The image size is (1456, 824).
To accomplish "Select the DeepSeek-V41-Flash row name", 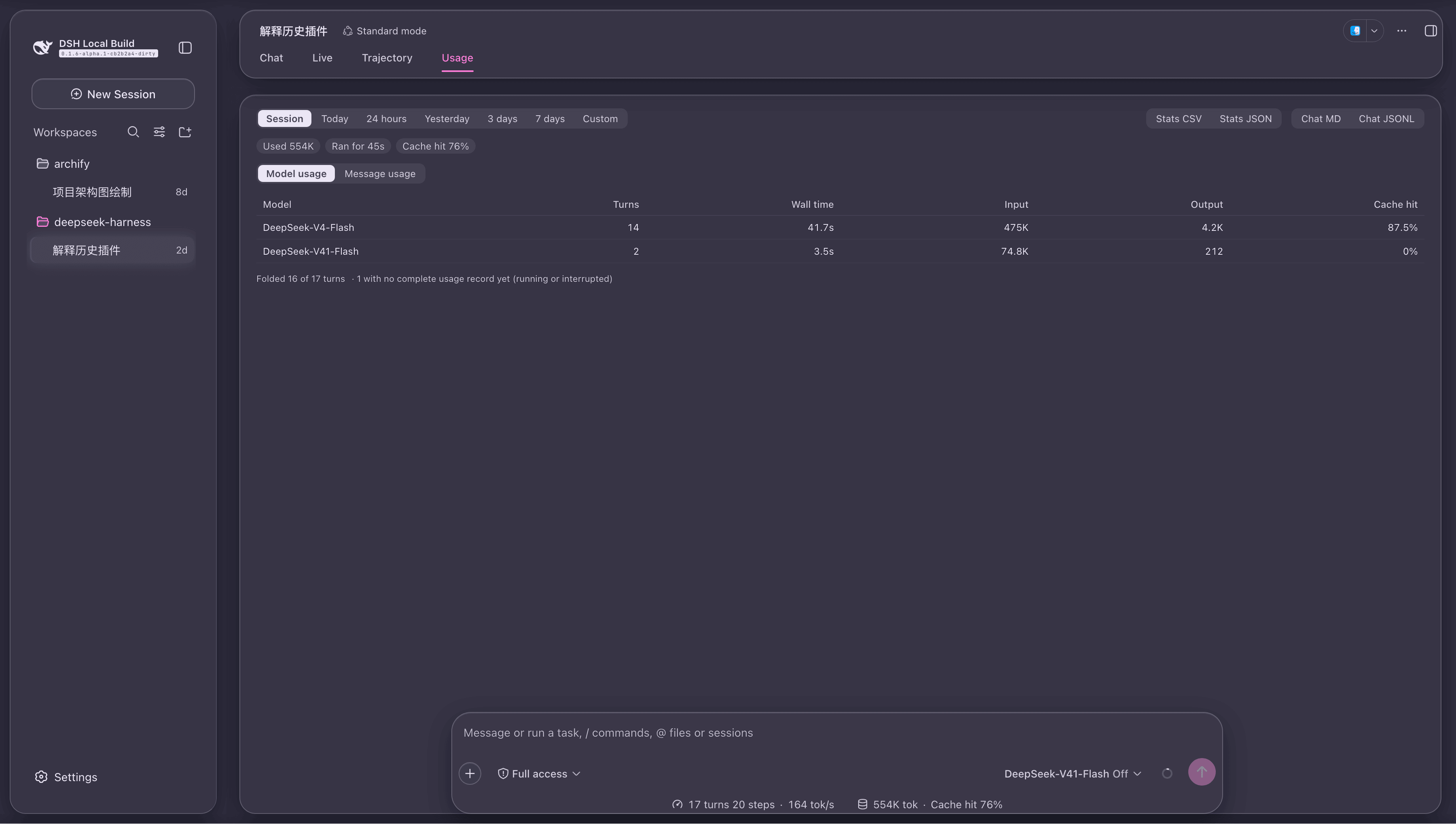I will click(310, 251).
